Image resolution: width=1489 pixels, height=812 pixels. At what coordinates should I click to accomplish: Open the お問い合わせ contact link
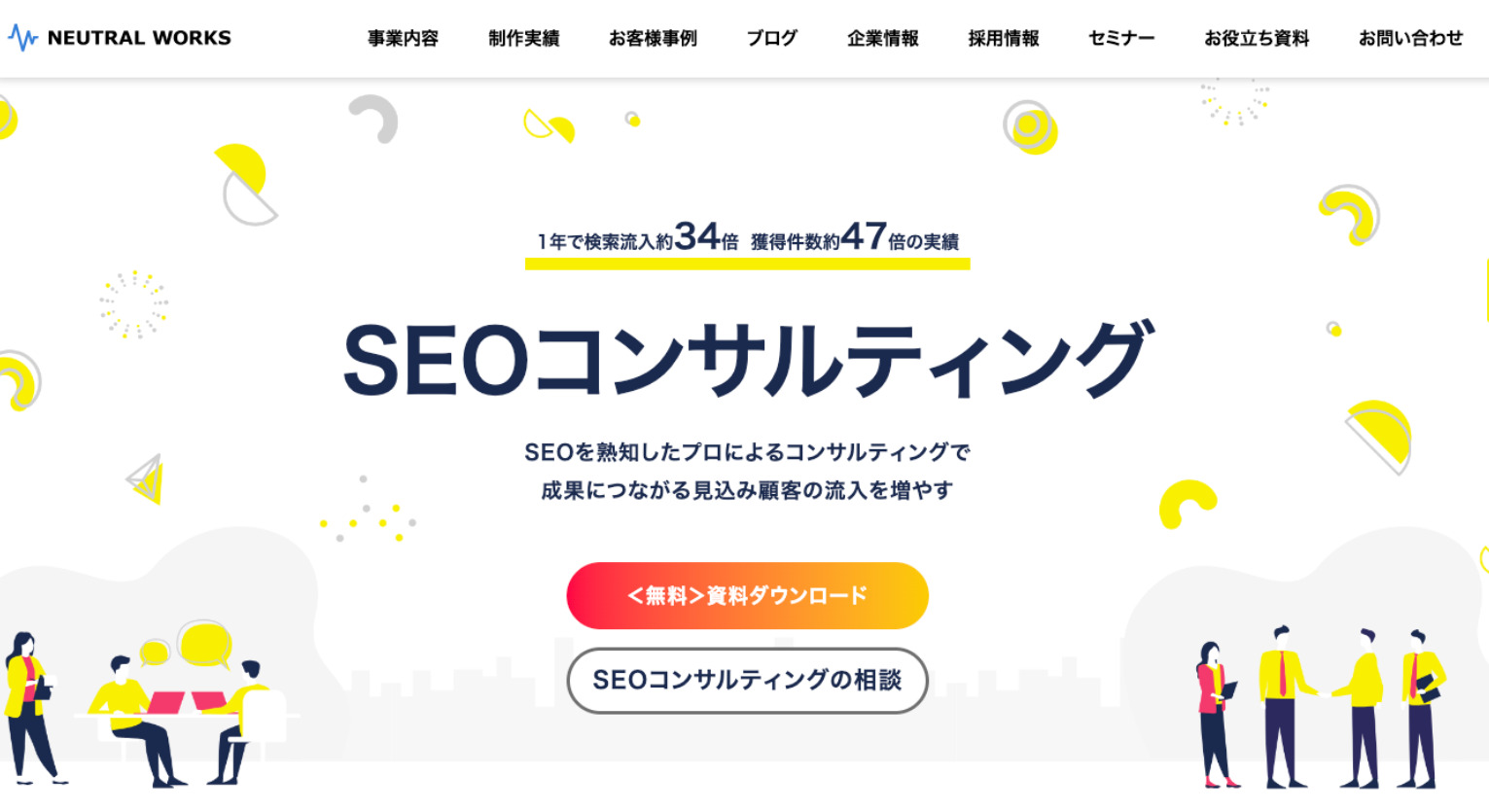pyautogui.click(x=1410, y=38)
